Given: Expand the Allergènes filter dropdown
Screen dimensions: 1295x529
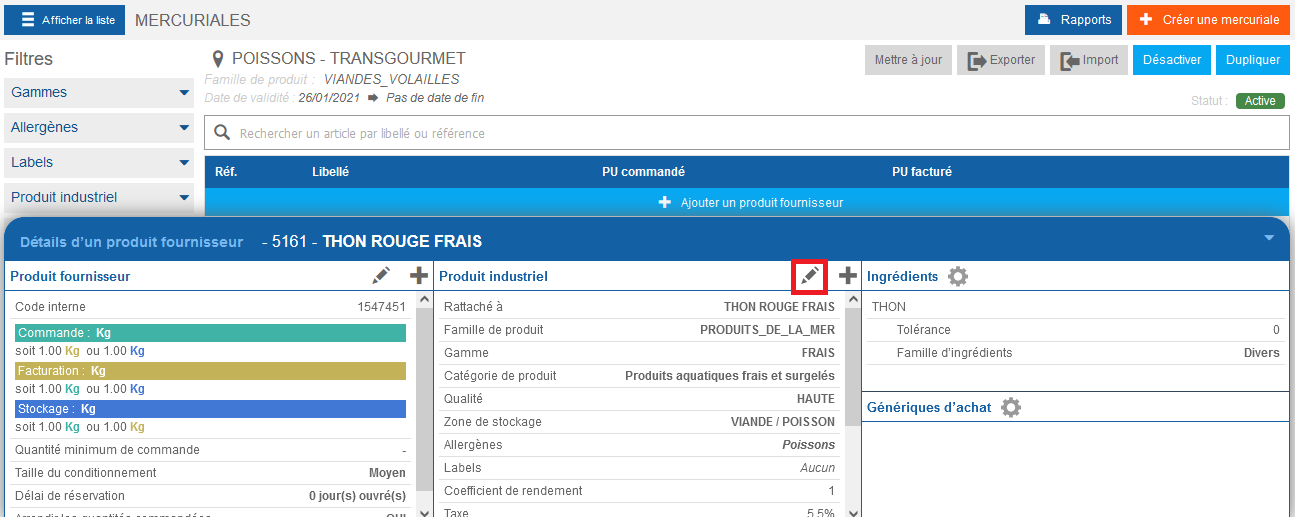Looking at the screenshot, I should 99,128.
